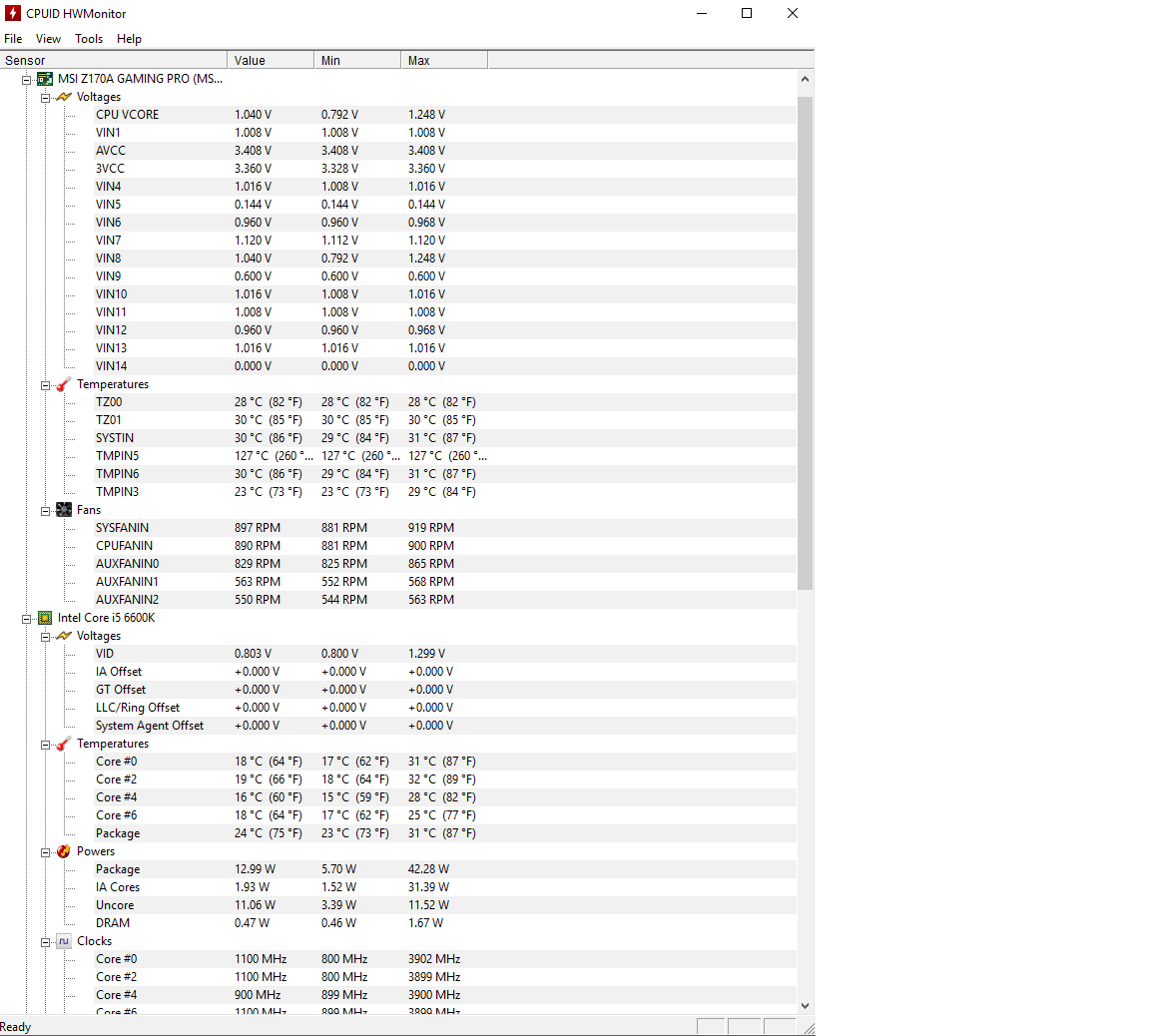The image size is (1150, 1036).
Task: Click the vertical scrollbar thumb
Action: coord(806,342)
